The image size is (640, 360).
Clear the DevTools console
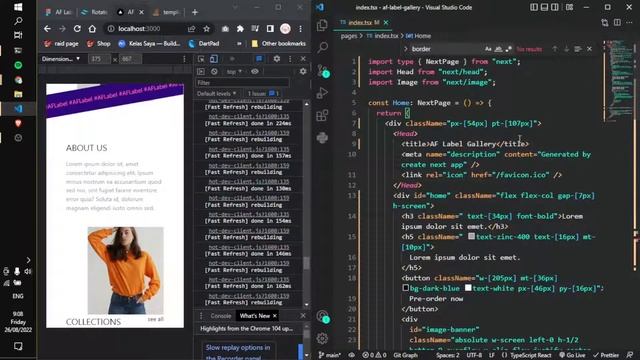(214, 71)
